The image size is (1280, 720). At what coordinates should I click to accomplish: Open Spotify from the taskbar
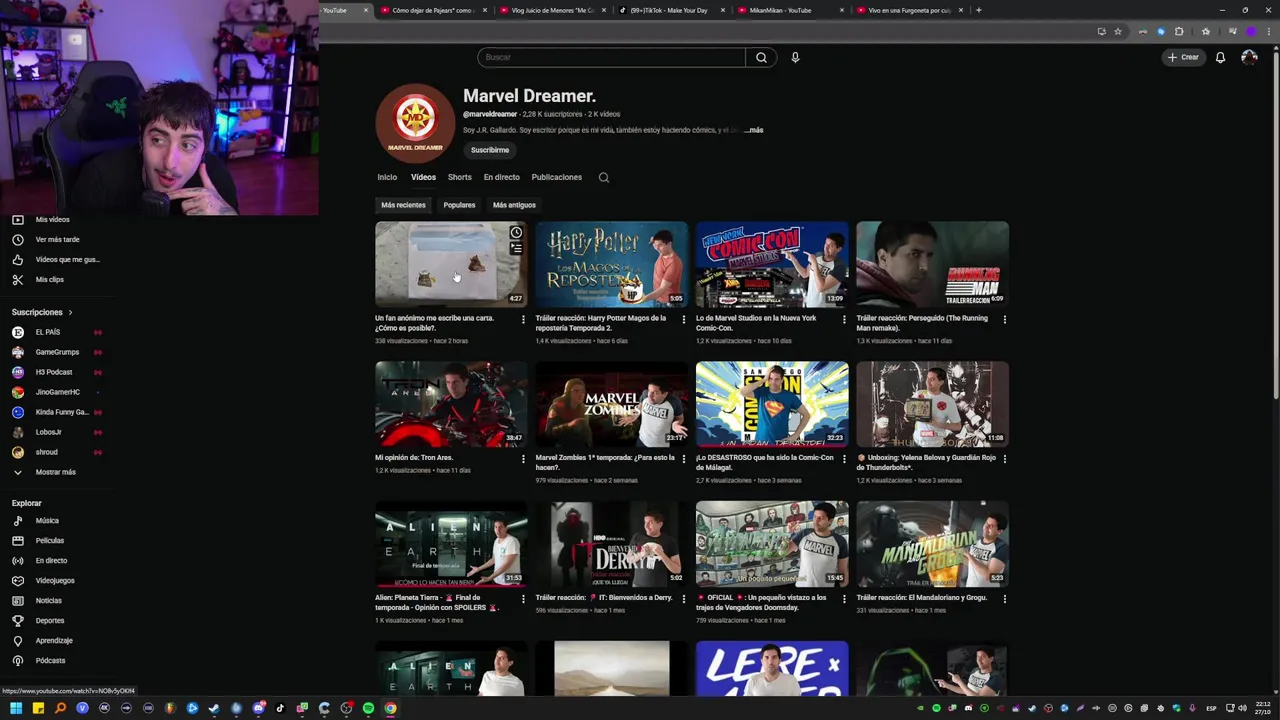pos(368,708)
